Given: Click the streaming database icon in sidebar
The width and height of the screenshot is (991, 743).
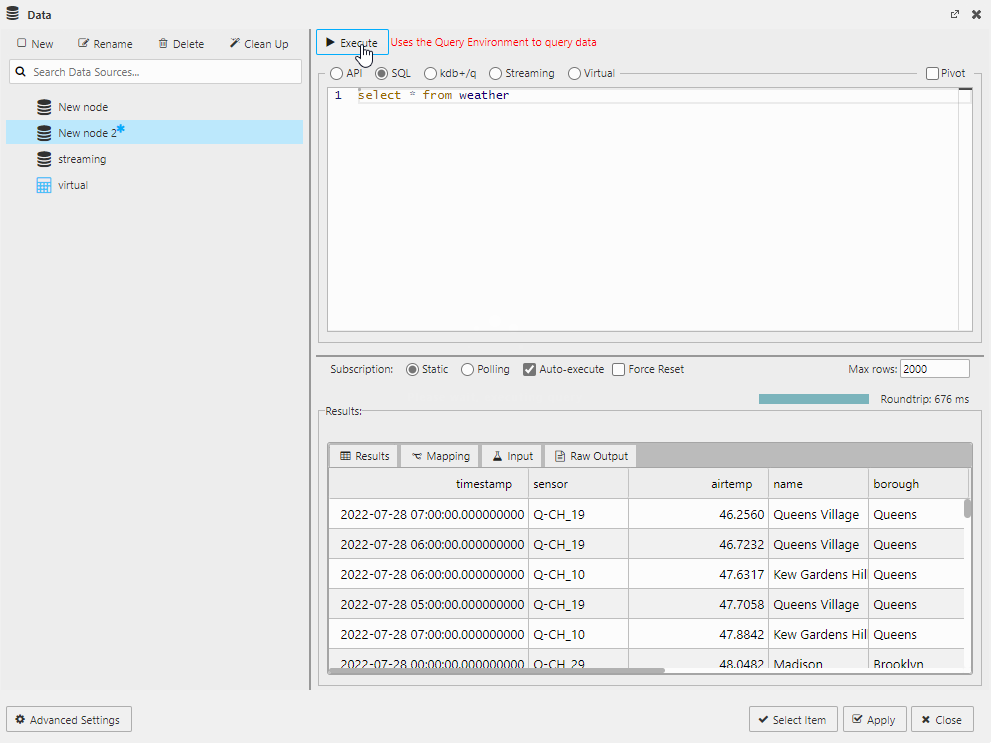Looking at the screenshot, I should (44, 159).
